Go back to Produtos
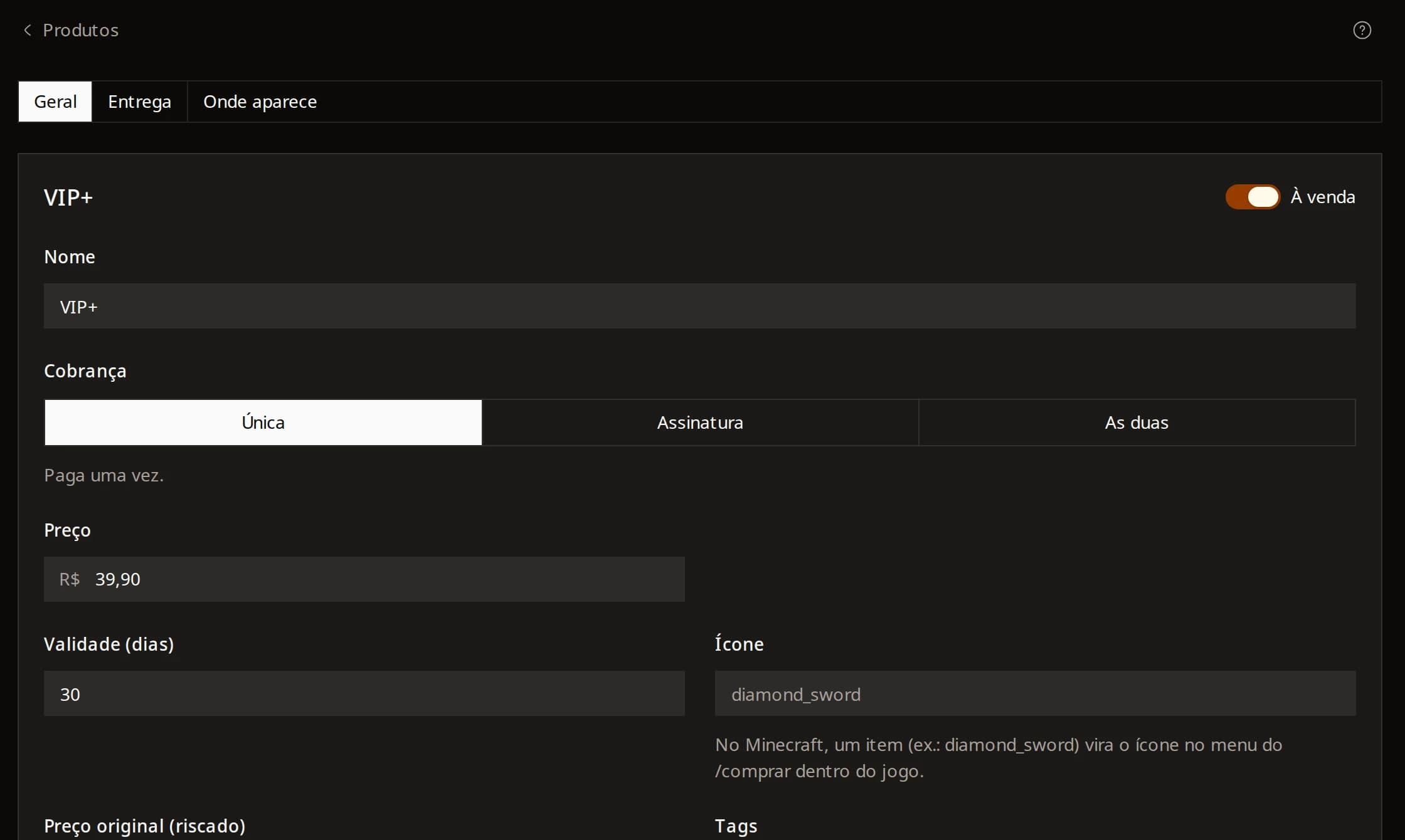Viewport: 1405px width, 840px height. [80, 30]
